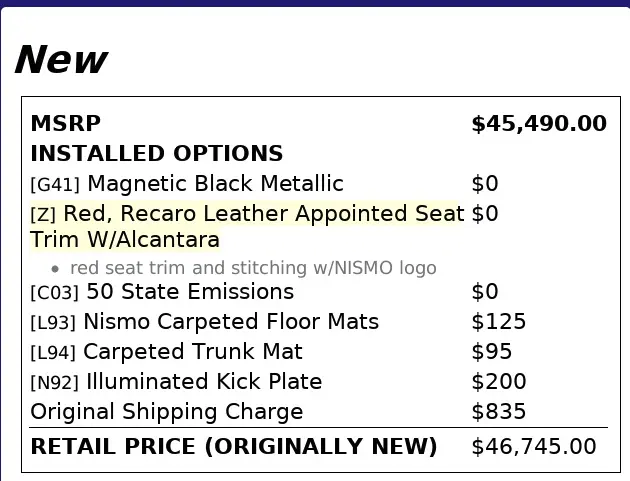Click the $45,490.00 MSRP amount
This screenshot has height=481, width=630.
(538, 124)
